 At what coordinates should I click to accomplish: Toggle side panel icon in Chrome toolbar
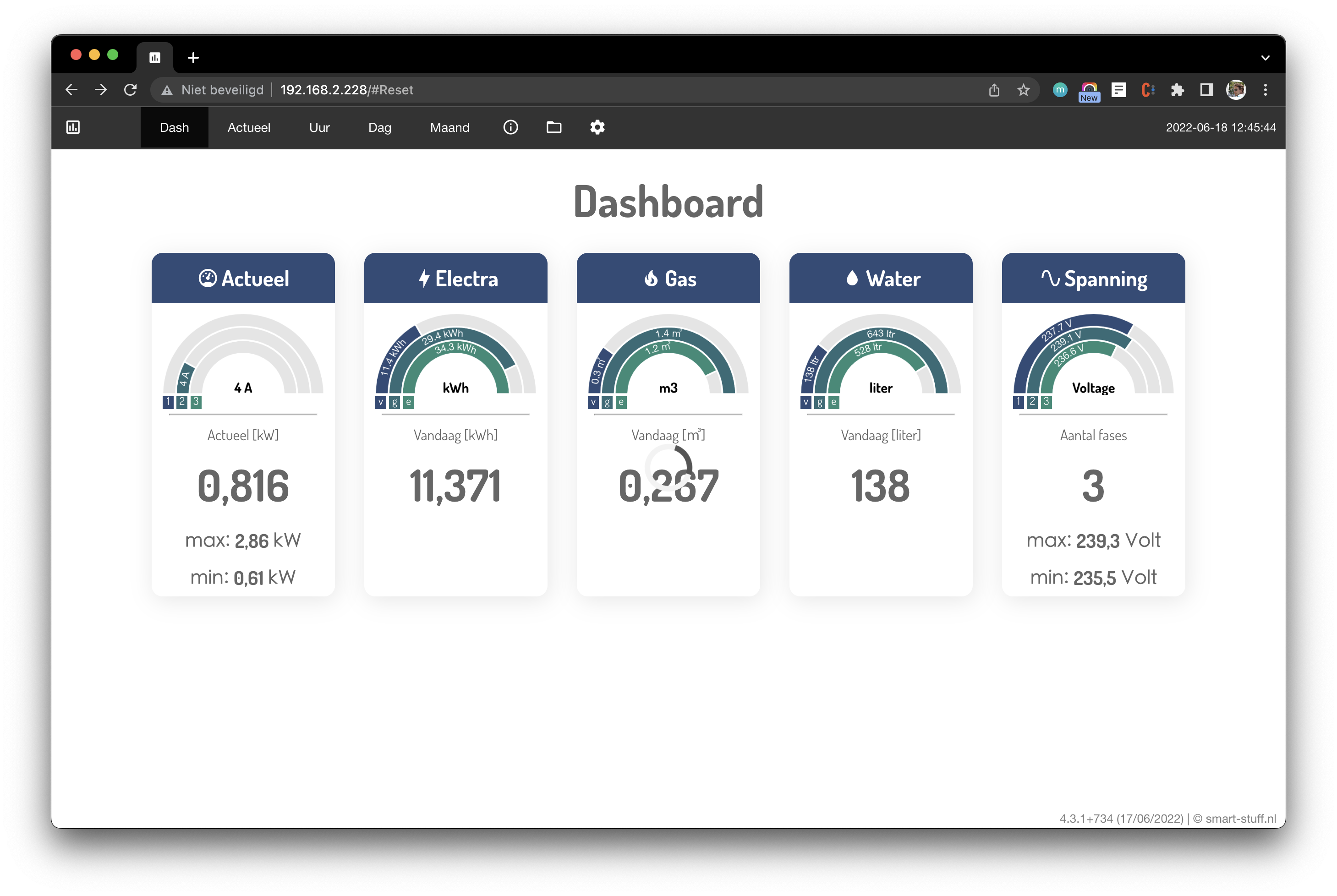[1206, 90]
